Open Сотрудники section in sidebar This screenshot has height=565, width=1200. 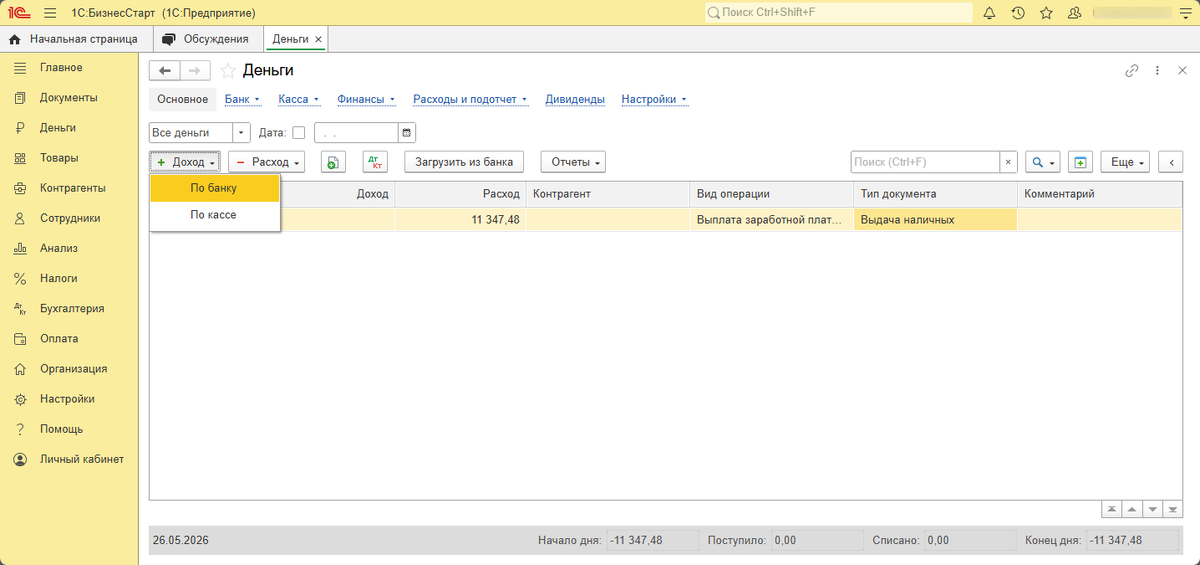pos(69,218)
